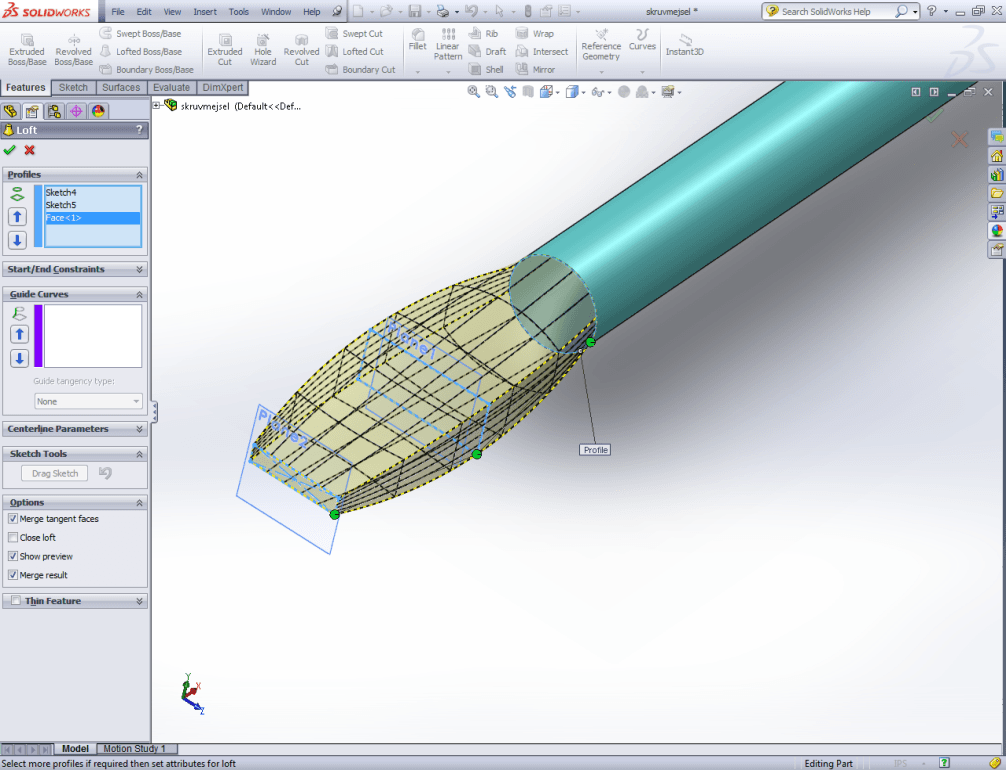Screen dimensions: 1006x770
Task: Cancel loft with red X
Action: pos(30,150)
